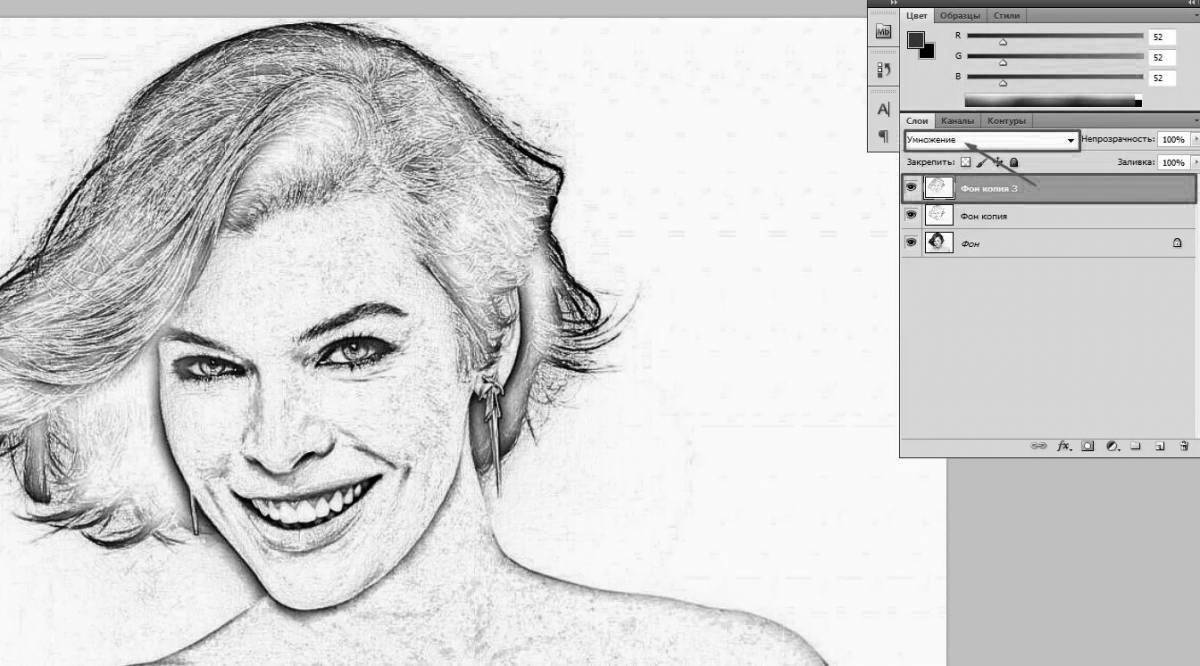Lock layer position with the move lock icon

click(x=998, y=162)
